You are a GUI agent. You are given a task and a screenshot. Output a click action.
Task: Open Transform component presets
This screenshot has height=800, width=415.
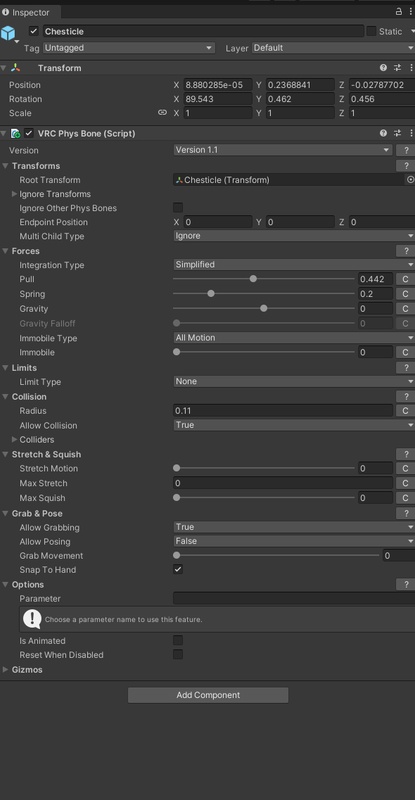tap(397, 68)
